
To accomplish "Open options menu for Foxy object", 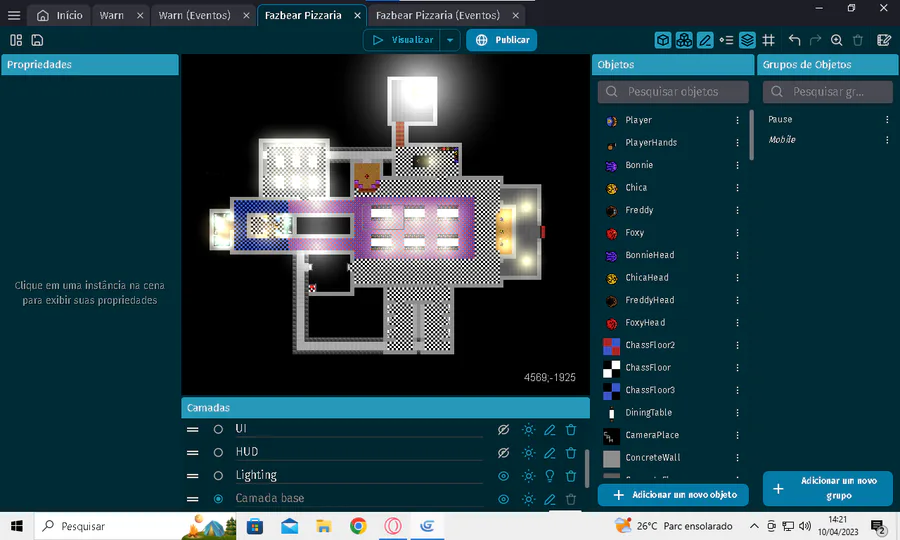I will 738,232.
